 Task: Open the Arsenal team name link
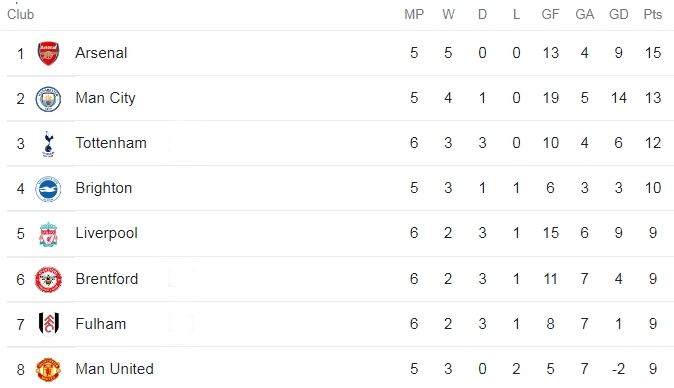[x=101, y=53]
